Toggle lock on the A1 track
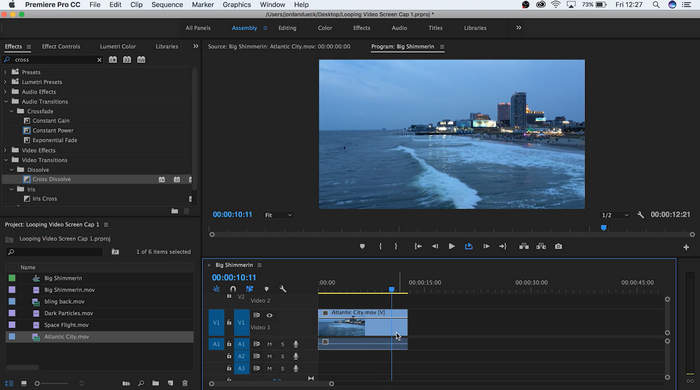 229,344
